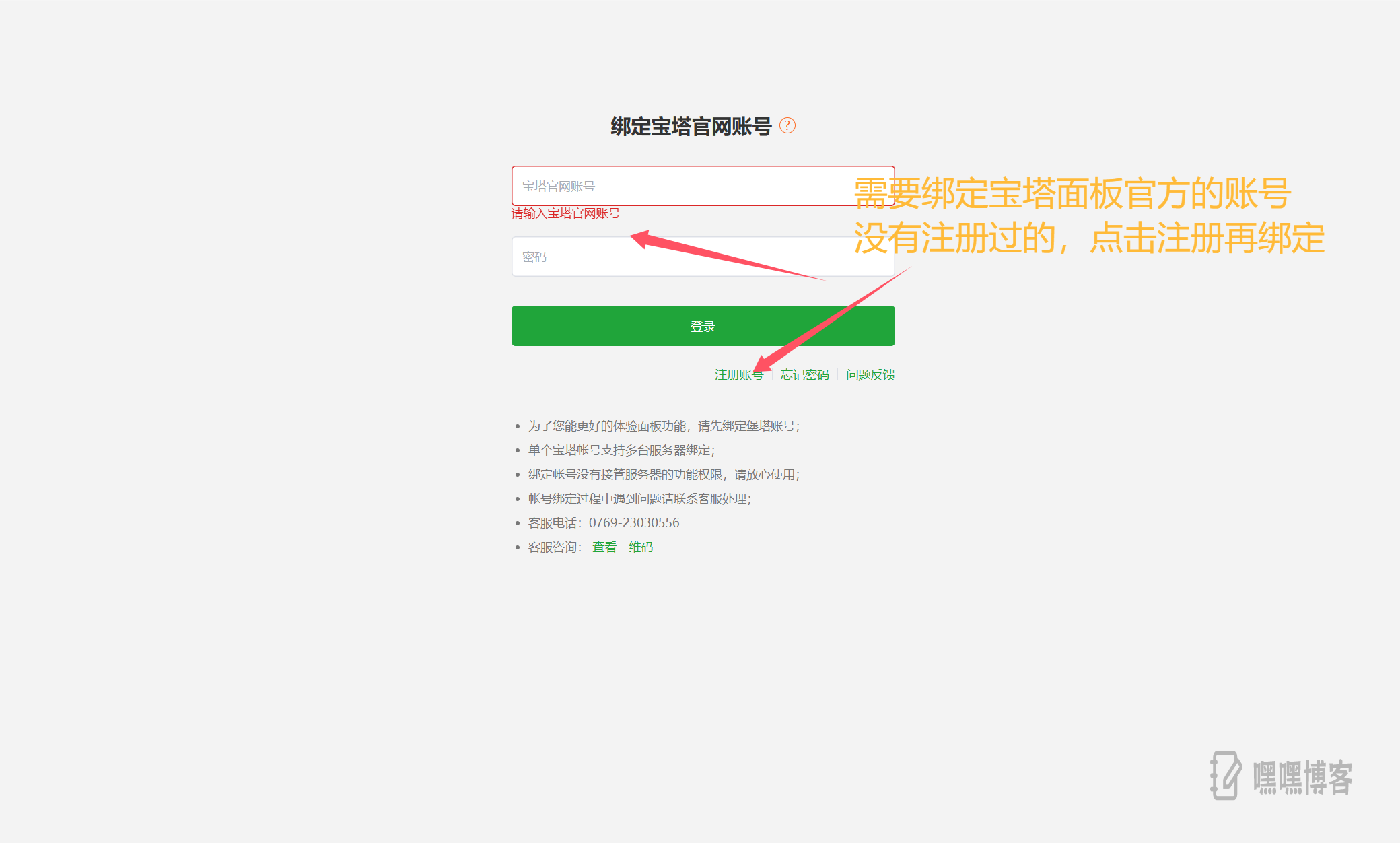Click the orange help question-mark icon
This screenshot has height=843, width=1400.
(787, 125)
